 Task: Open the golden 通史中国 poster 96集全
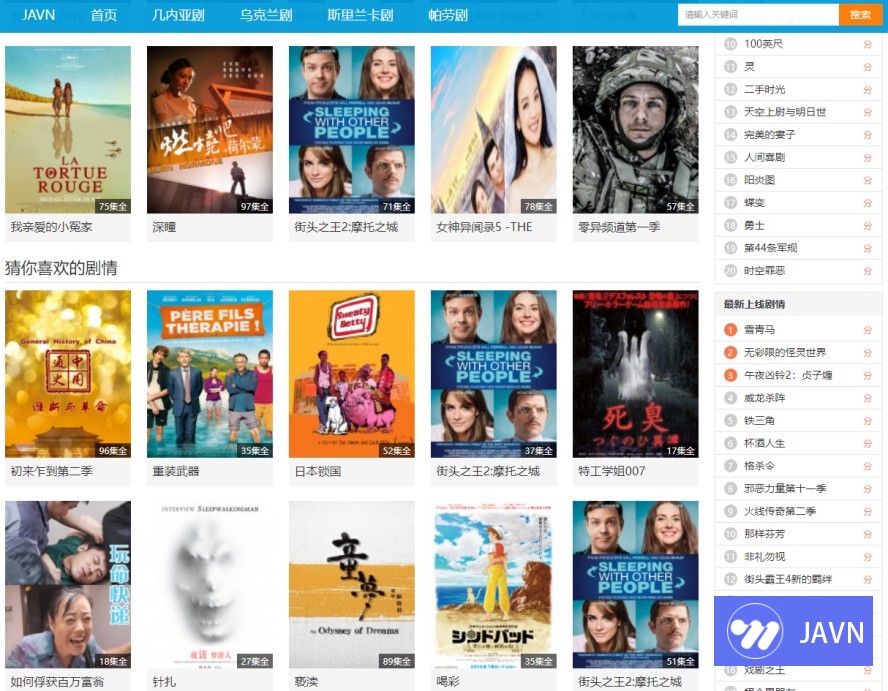pyautogui.click(x=68, y=374)
